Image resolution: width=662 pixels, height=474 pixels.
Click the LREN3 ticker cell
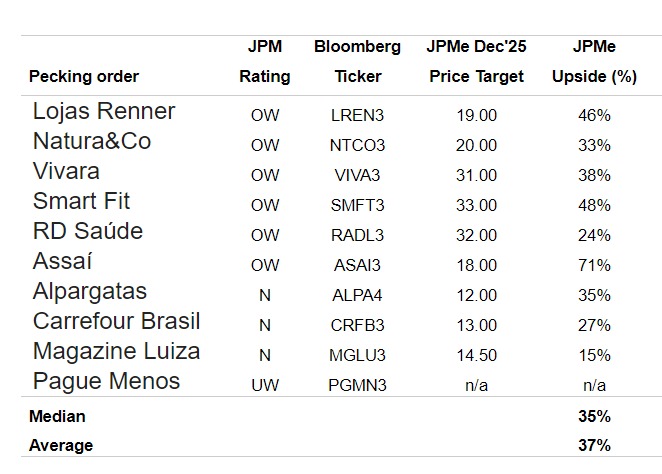coord(357,115)
